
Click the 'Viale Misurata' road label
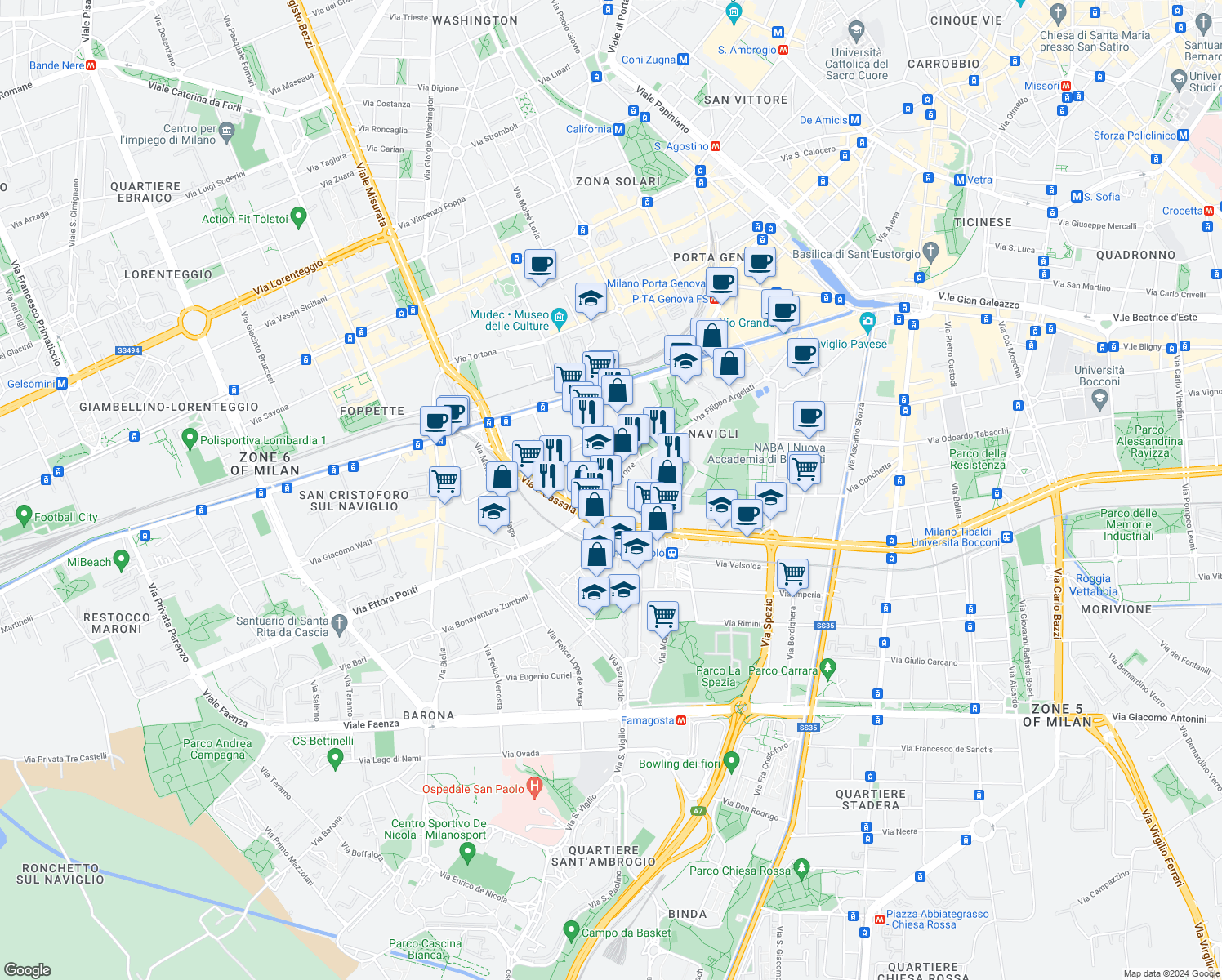(372, 196)
